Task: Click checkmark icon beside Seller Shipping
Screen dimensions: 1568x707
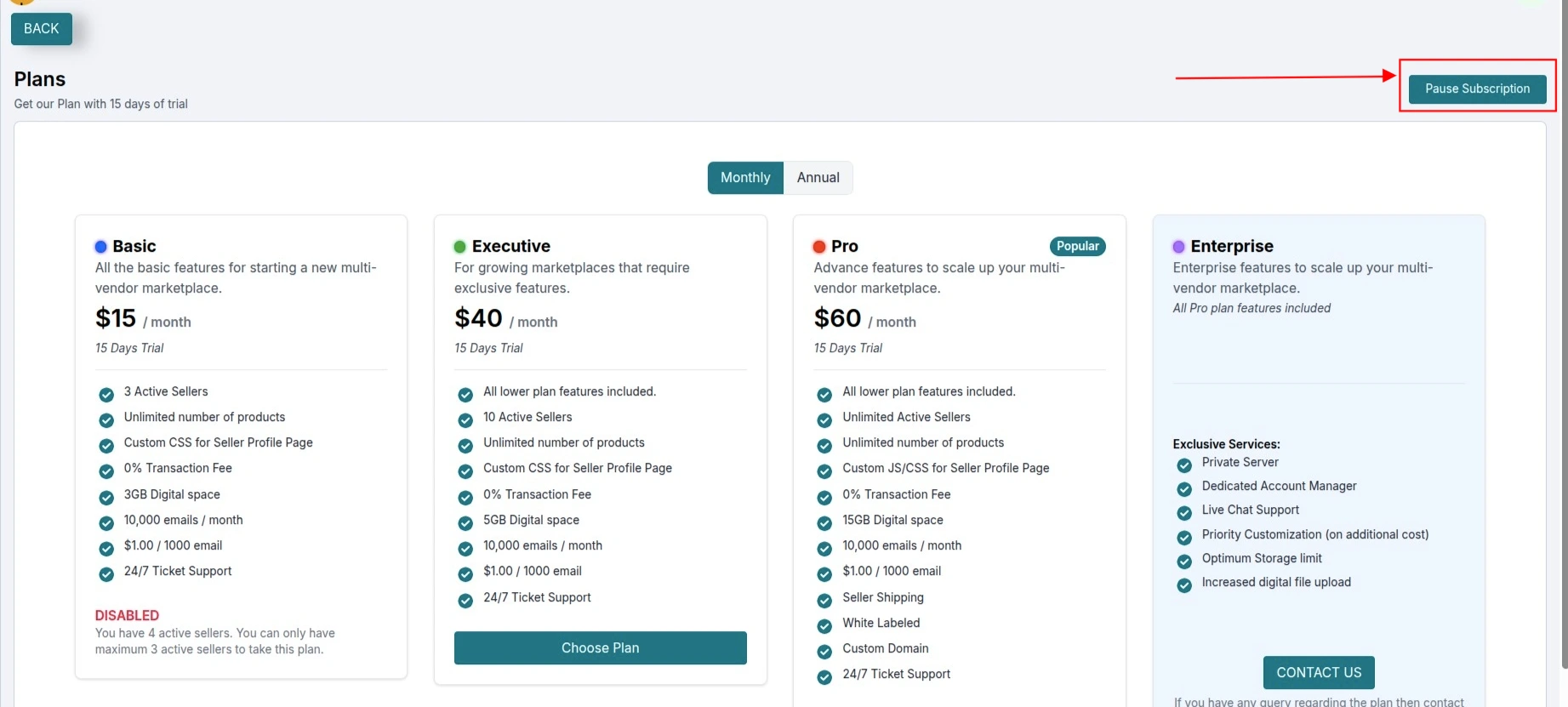Action: click(x=824, y=601)
